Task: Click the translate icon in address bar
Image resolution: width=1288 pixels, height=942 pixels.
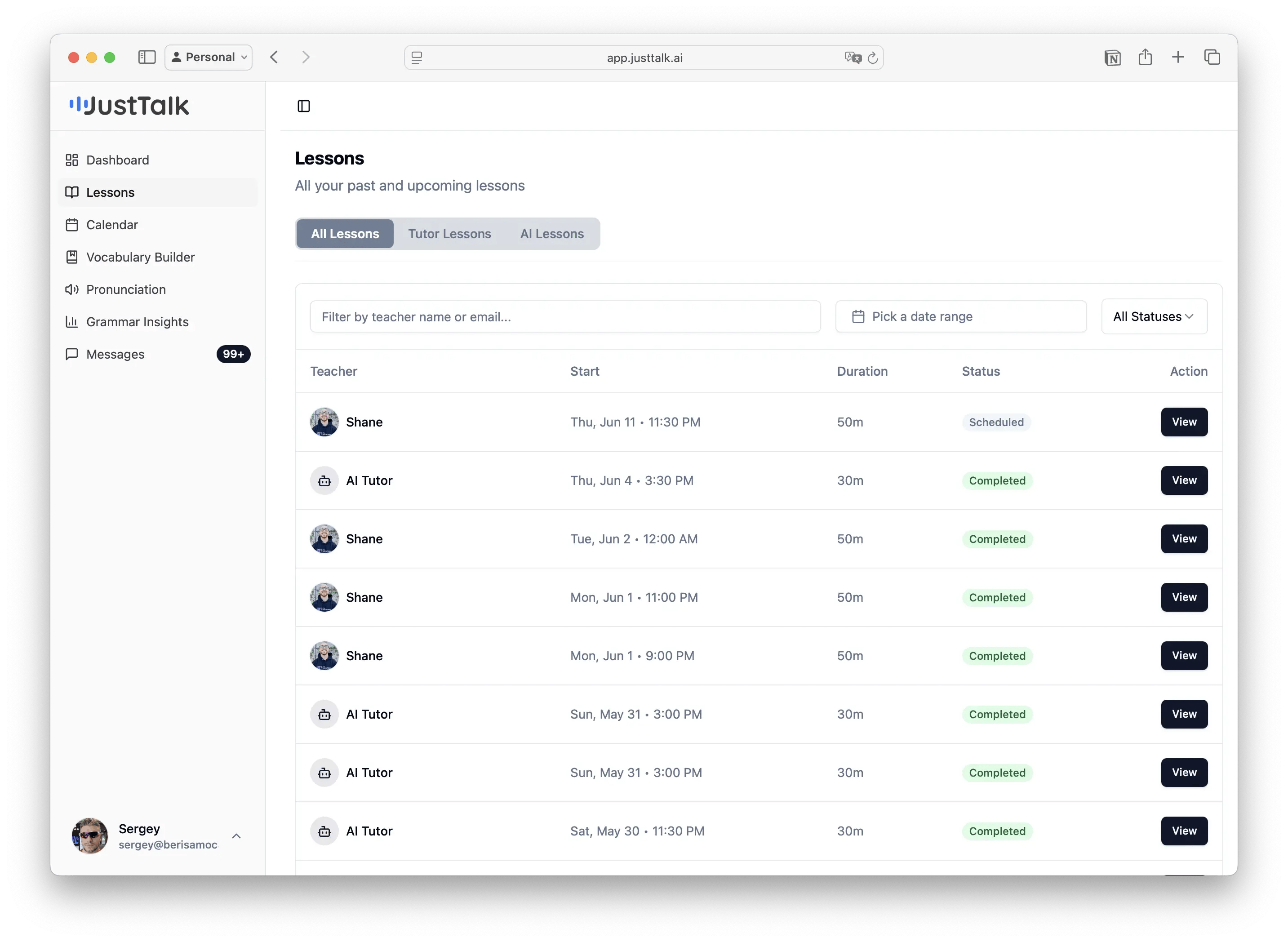Action: tap(853, 58)
